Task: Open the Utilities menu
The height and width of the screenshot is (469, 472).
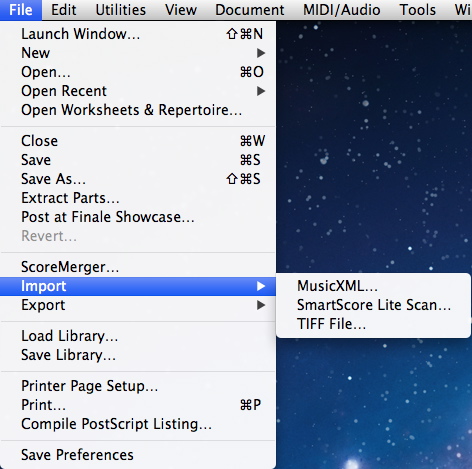Action: (121, 10)
